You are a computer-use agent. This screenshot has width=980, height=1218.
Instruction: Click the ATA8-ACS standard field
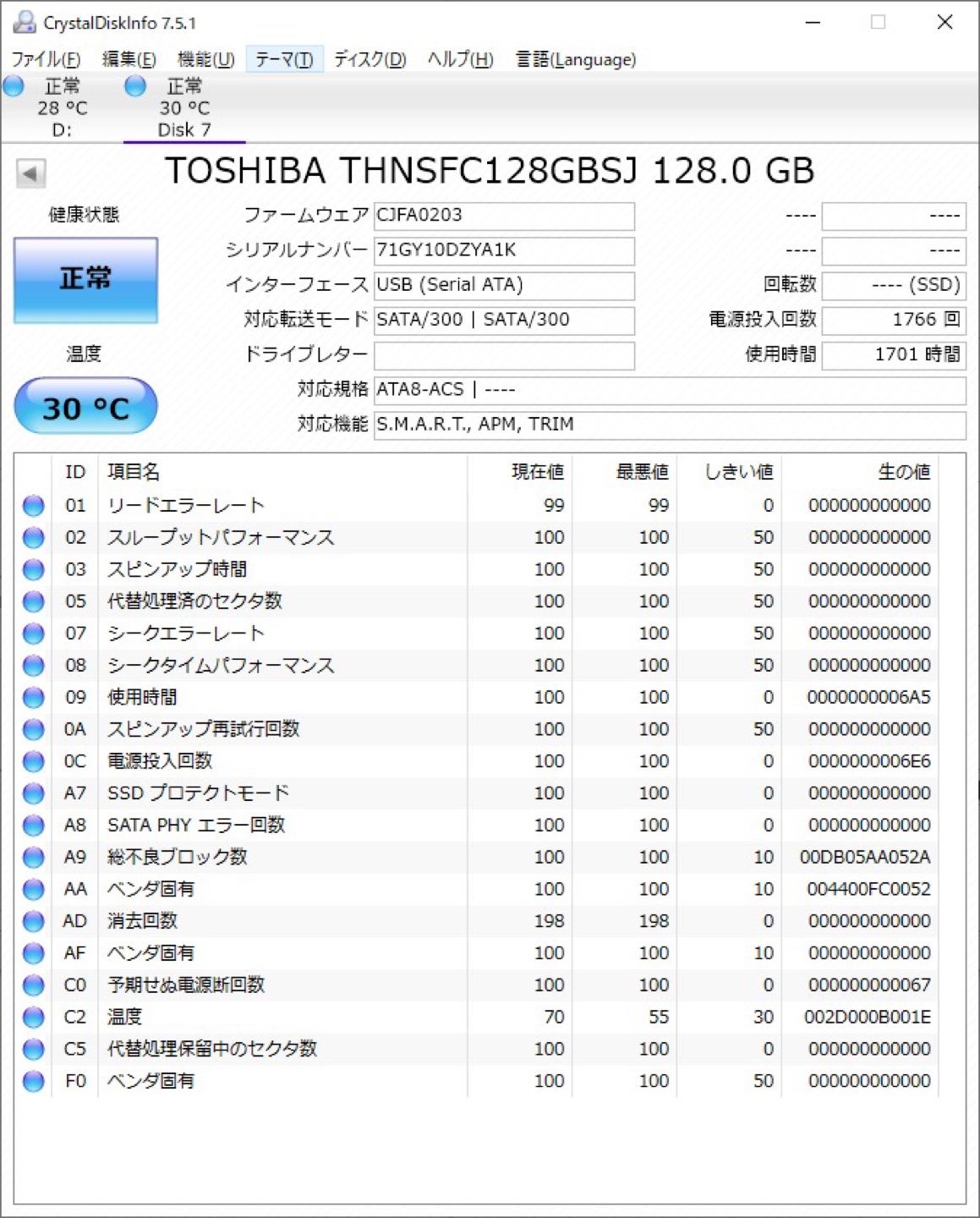coord(670,390)
